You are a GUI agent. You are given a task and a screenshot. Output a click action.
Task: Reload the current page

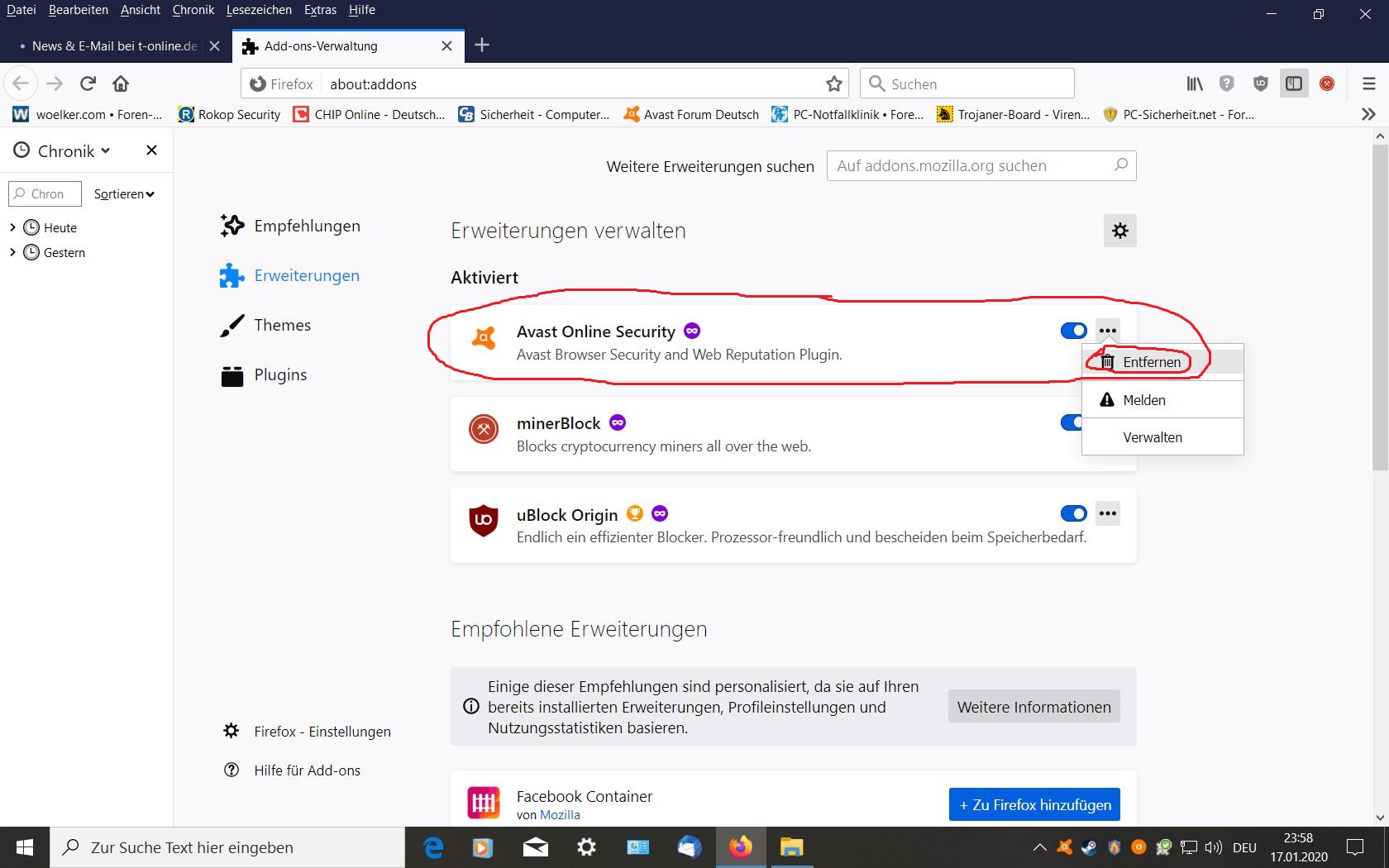pyautogui.click(x=88, y=83)
